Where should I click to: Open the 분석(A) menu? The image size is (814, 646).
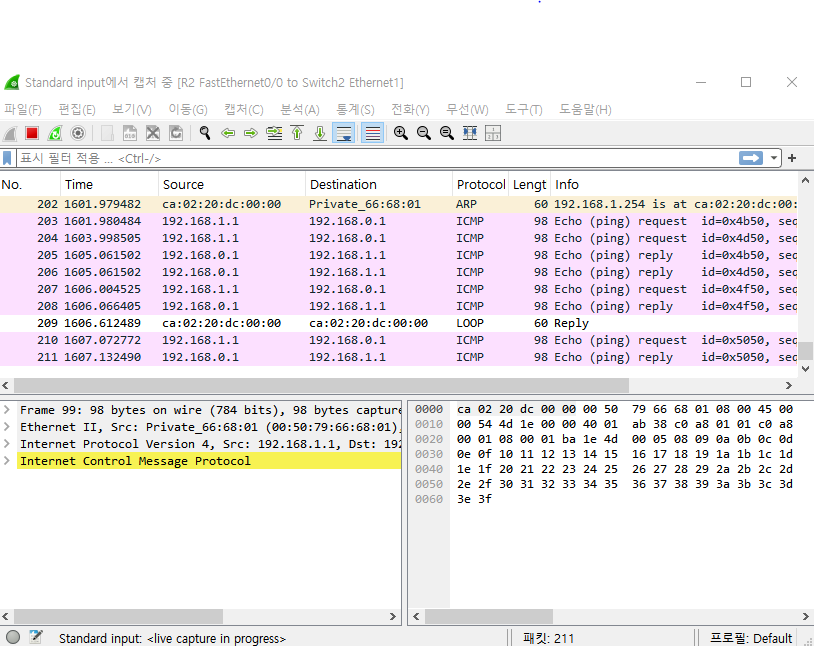coord(300,110)
